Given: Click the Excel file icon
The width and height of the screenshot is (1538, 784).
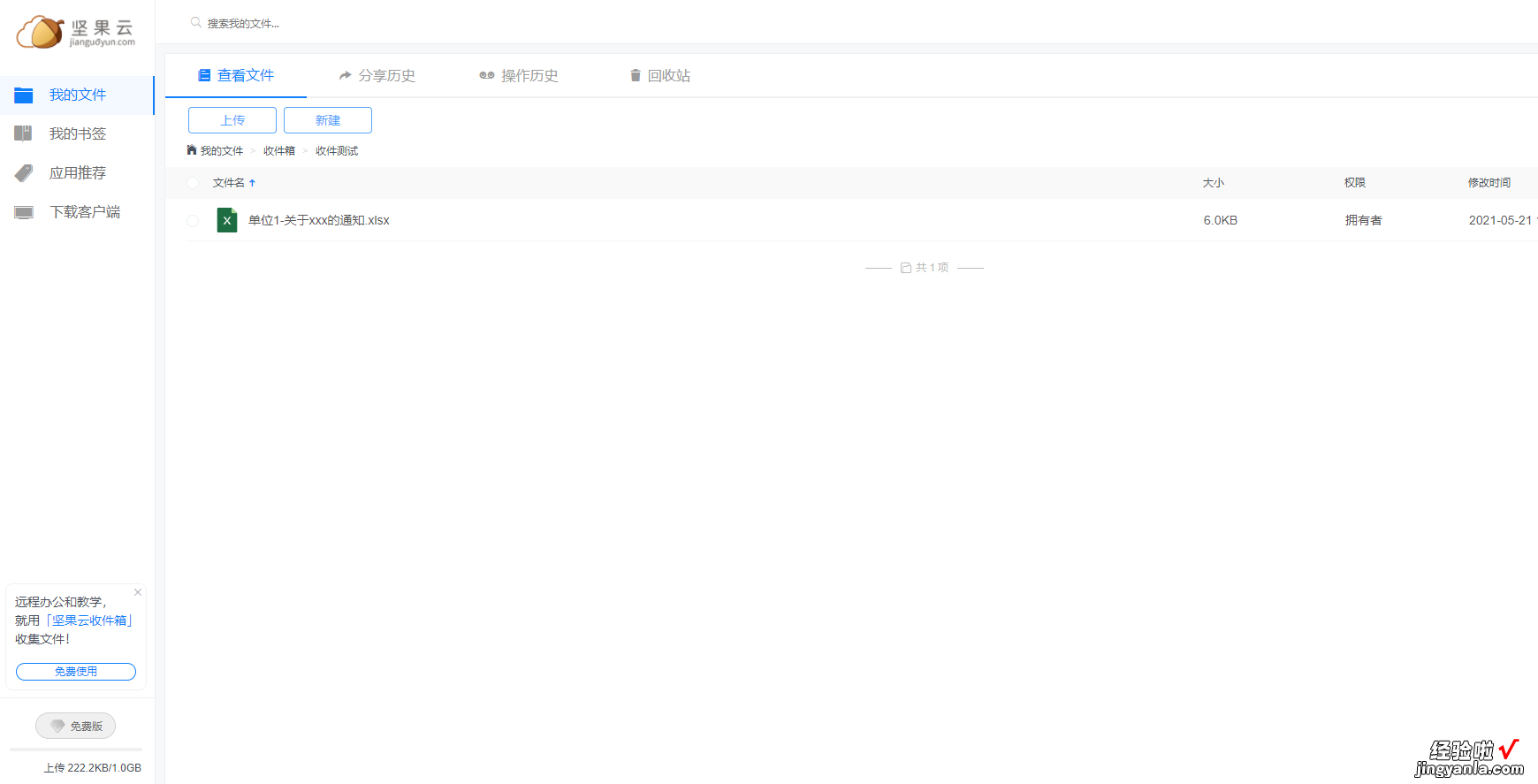Looking at the screenshot, I should (x=227, y=220).
